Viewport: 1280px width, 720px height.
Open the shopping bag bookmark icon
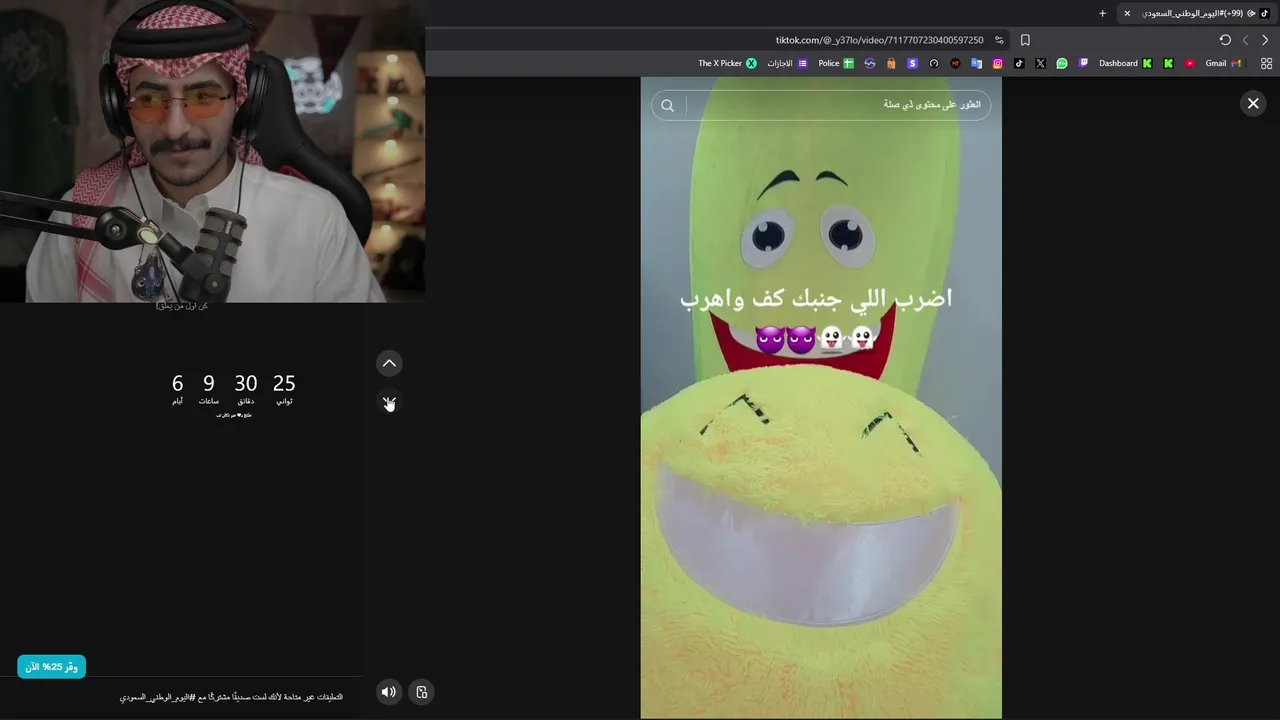click(x=891, y=63)
